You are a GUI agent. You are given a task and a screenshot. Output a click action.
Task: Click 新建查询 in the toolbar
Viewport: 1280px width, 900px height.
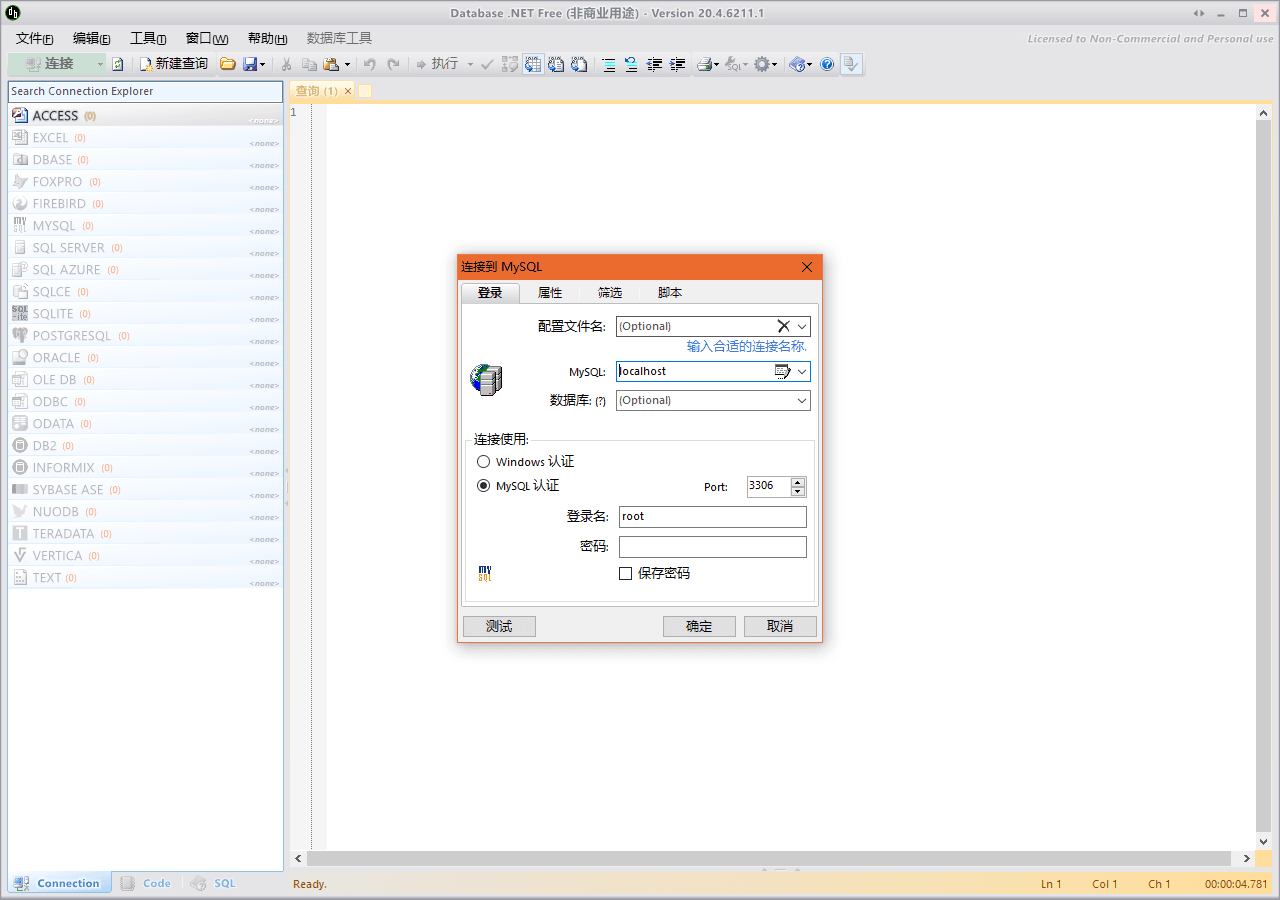(174, 64)
